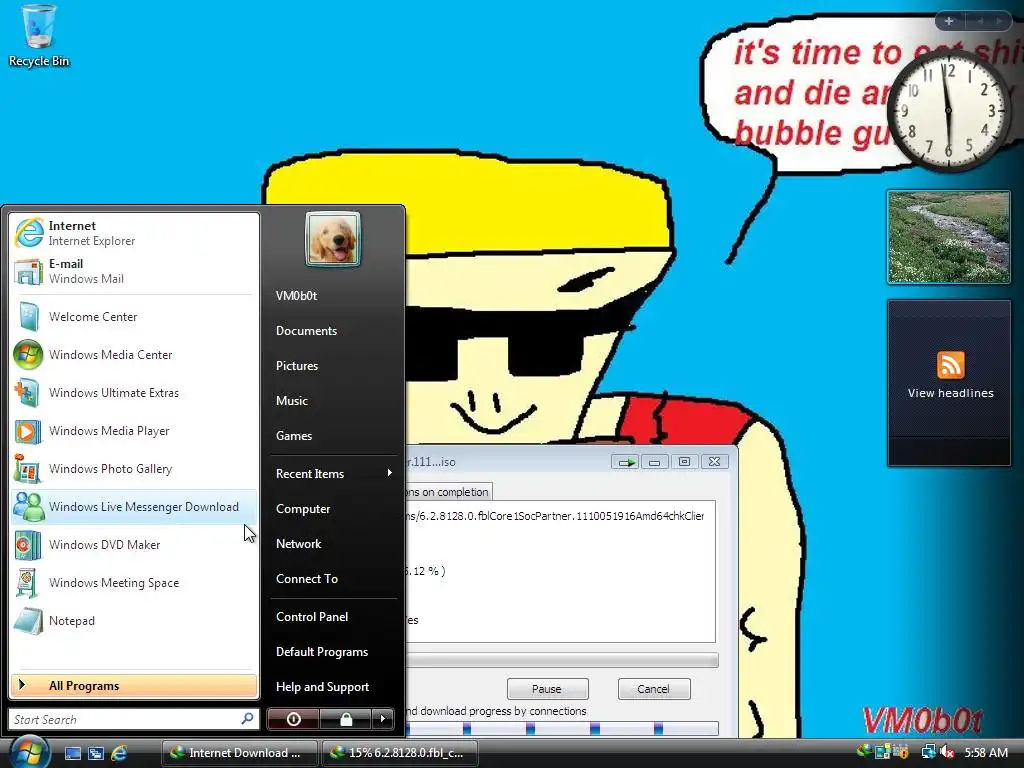The width and height of the screenshot is (1024, 768).
Task: Launch Welcome Center
Action: click(134, 317)
